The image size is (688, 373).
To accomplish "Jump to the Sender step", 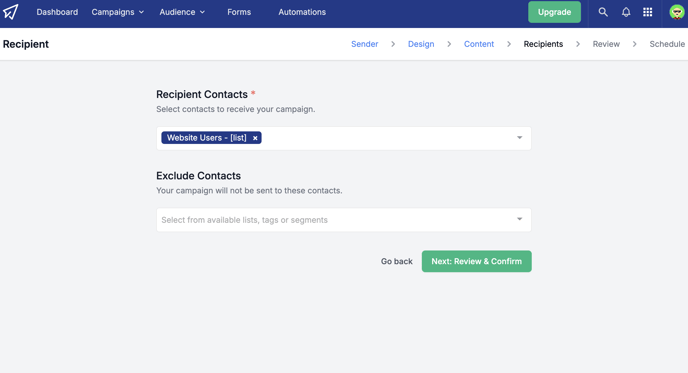I will coord(365,44).
